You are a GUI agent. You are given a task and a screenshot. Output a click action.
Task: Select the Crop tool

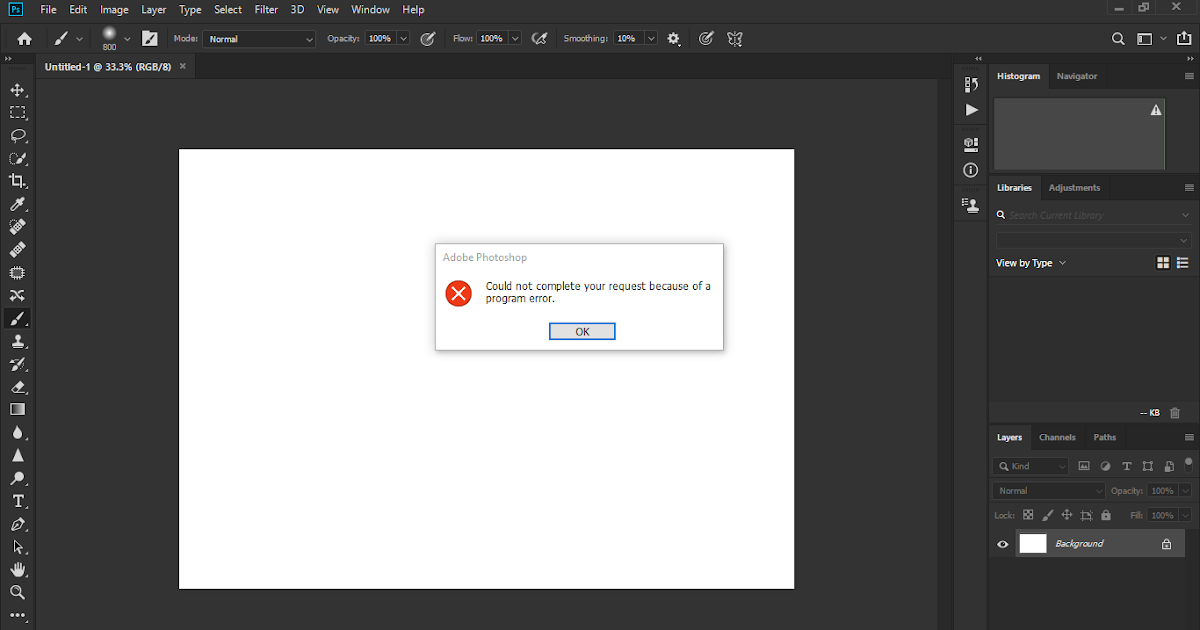(x=17, y=181)
